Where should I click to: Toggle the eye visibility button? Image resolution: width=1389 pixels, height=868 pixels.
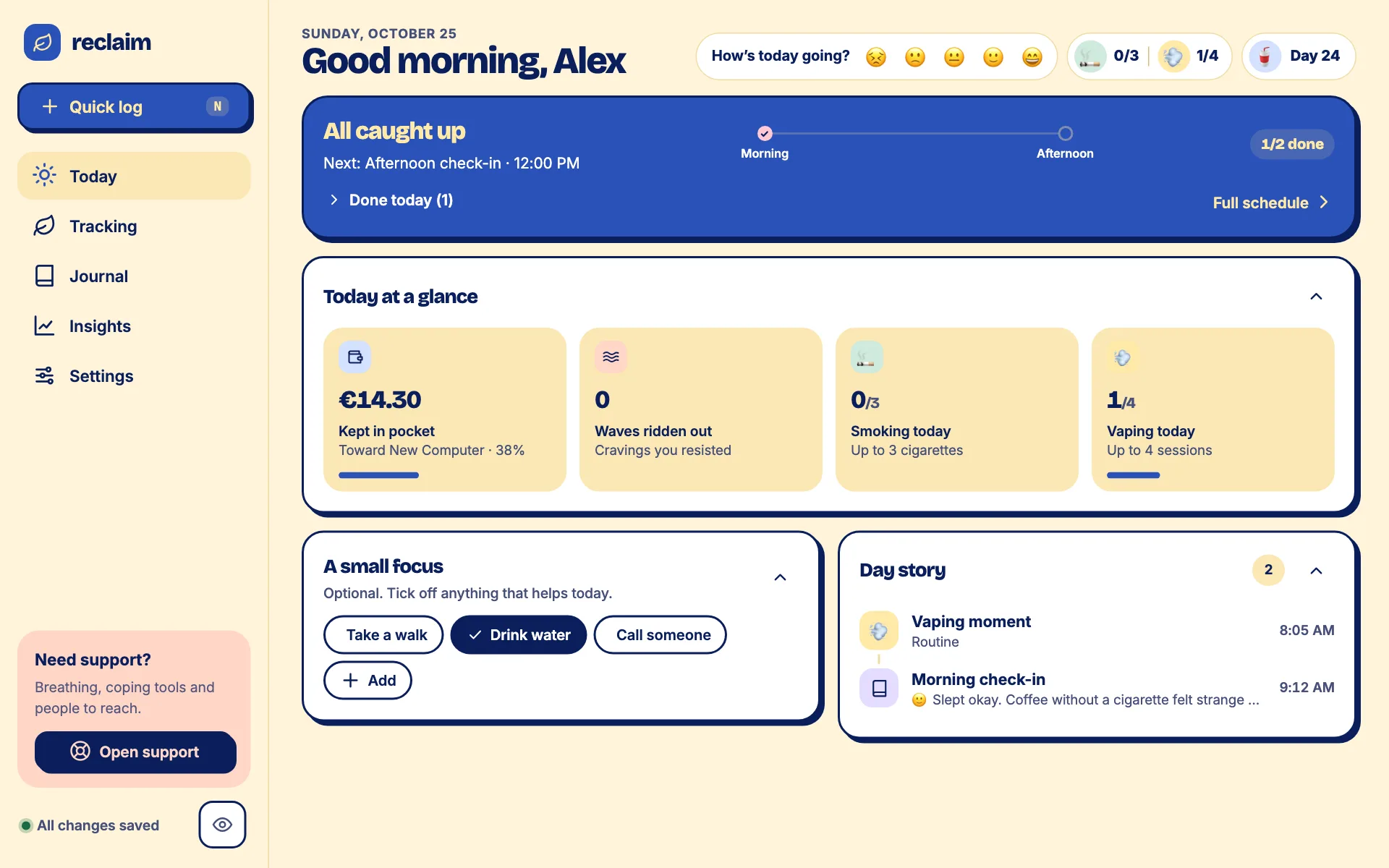point(223,825)
